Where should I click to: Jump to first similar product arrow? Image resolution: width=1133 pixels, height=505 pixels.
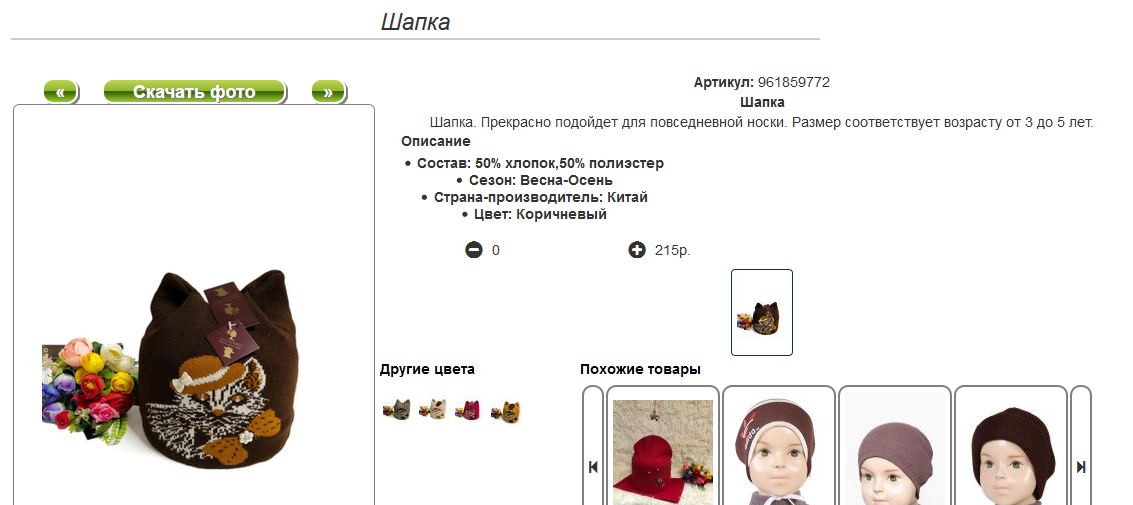tap(593, 467)
